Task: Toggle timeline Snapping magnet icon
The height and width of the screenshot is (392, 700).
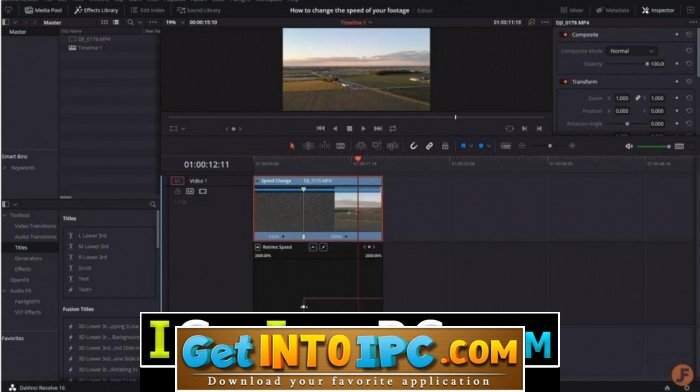Action: click(413, 146)
